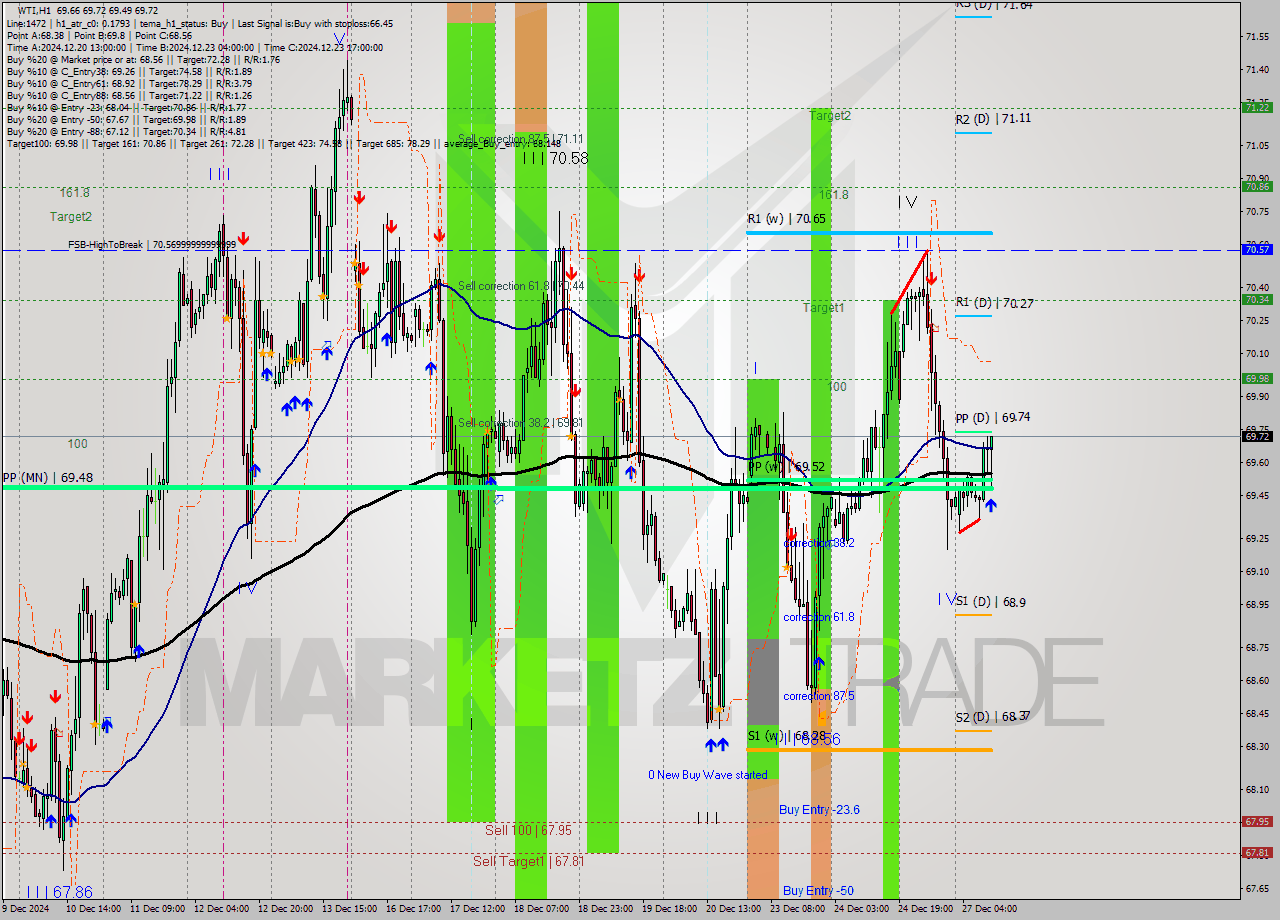This screenshot has width=1280, height=920.
Task: Select the 'correction 61.8' blue label
Action: pyautogui.click(x=819, y=617)
